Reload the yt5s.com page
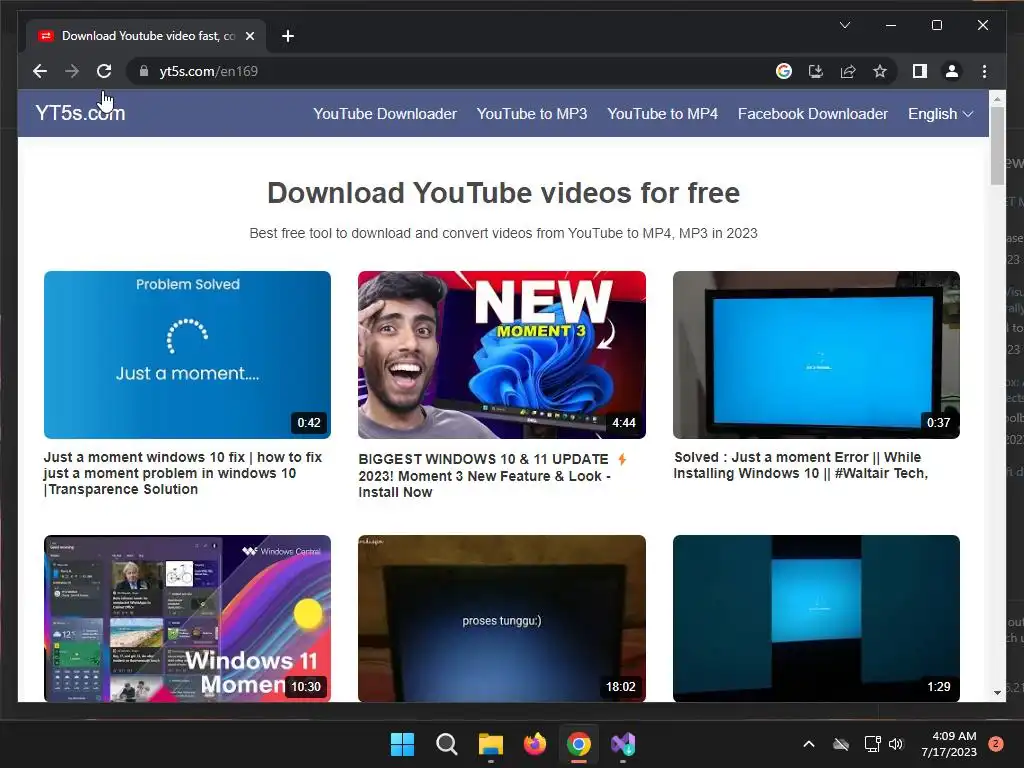 tap(104, 71)
